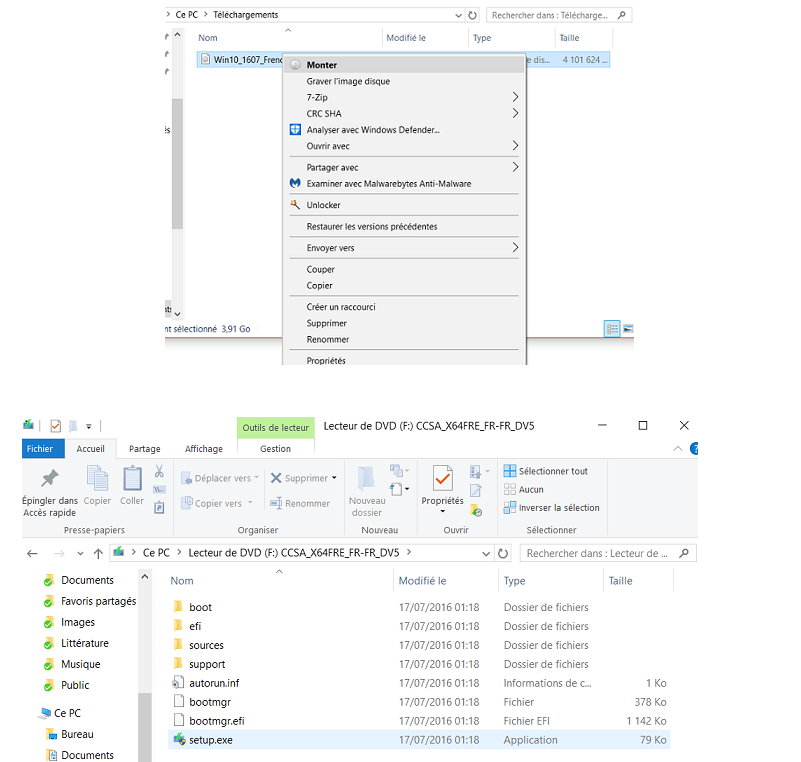Click the scissors cut icon in the ribbon
Image resolution: width=801 pixels, height=762 pixels.
pyautogui.click(x=159, y=471)
